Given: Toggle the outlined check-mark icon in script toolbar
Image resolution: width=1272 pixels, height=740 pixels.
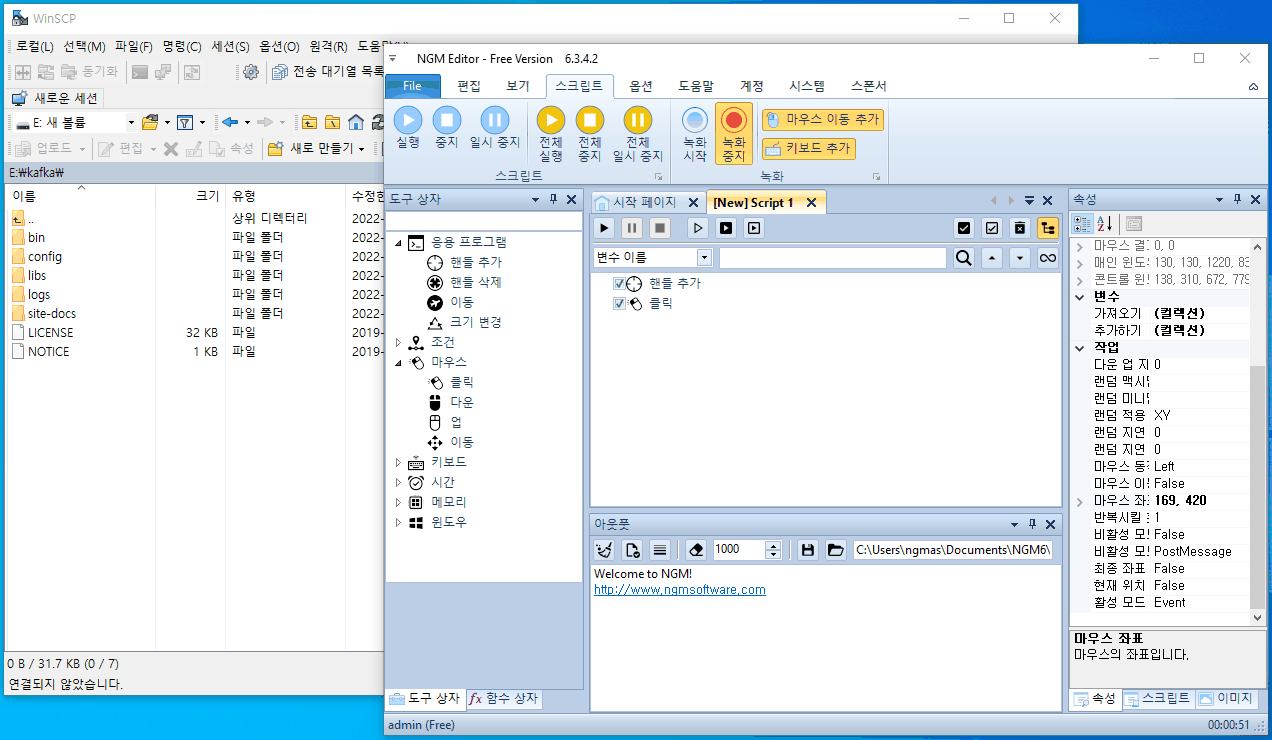Looking at the screenshot, I should point(991,228).
